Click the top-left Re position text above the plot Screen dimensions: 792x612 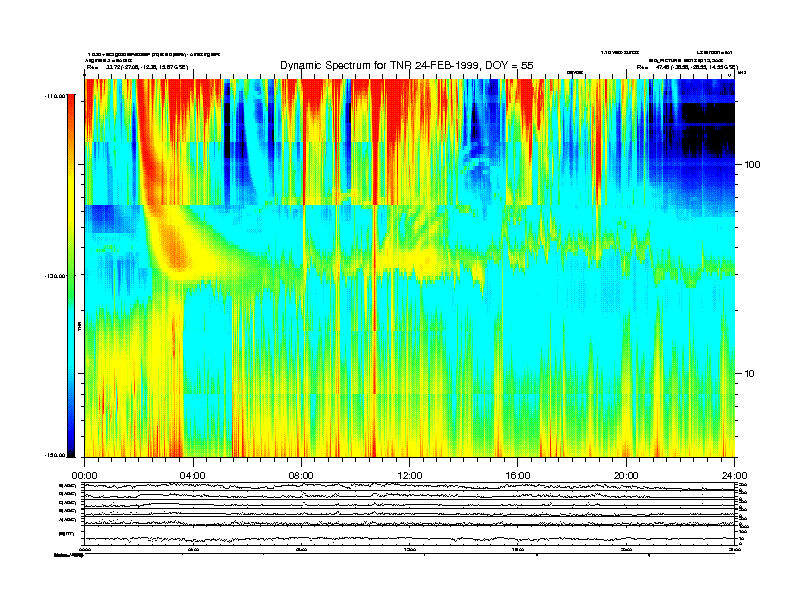coord(137,67)
